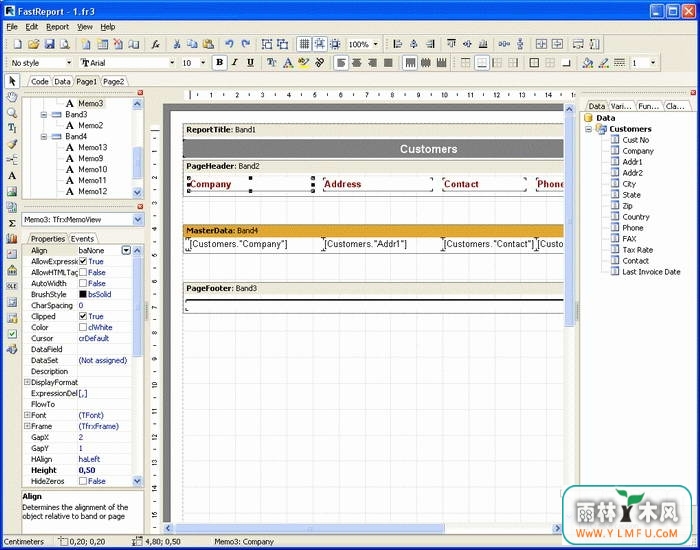Select the Copy format brush tool
700x550 pixels.
[x=12, y=144]
